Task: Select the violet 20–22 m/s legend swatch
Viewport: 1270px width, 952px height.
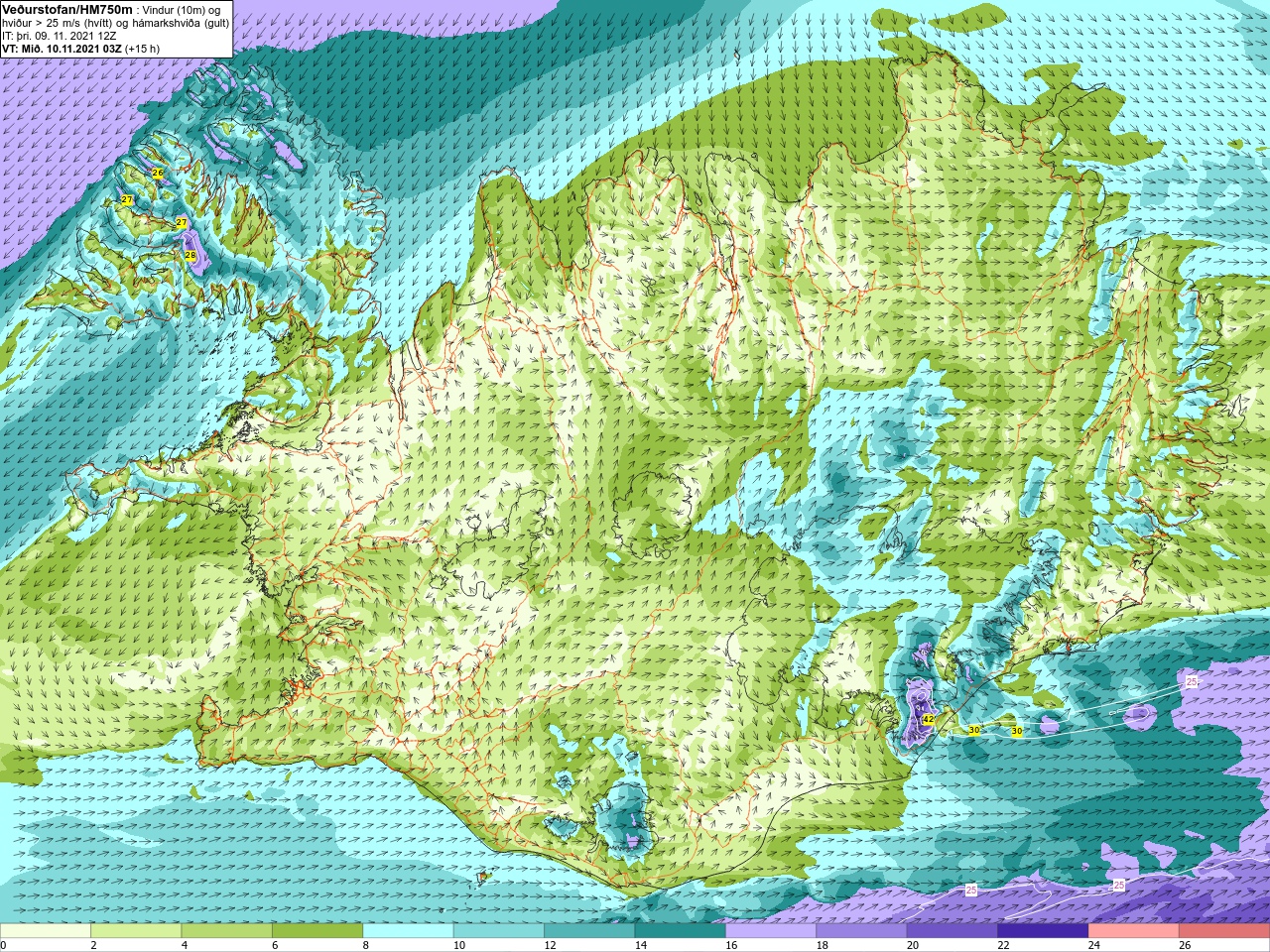Action: click(x=952, y=931)
